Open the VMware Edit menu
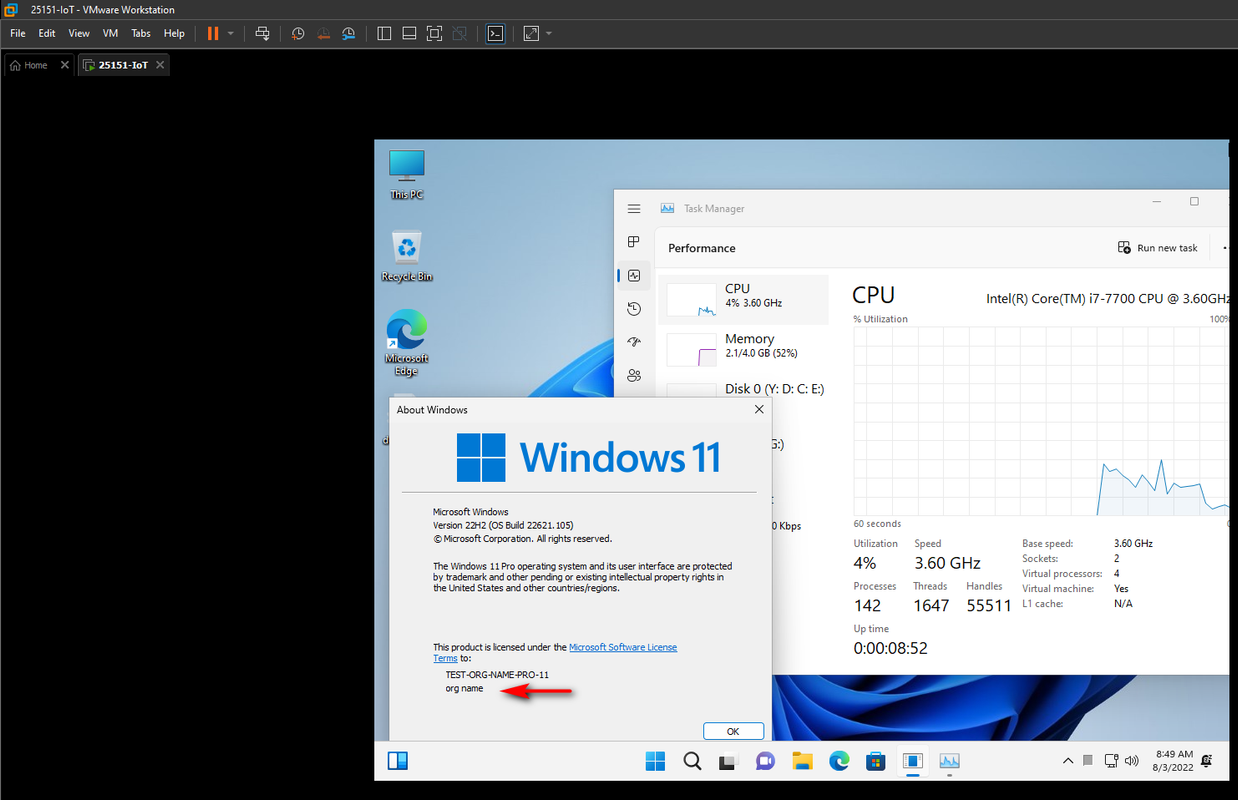The height and width of the screenshot is (800, 1238). click(47, 33)
